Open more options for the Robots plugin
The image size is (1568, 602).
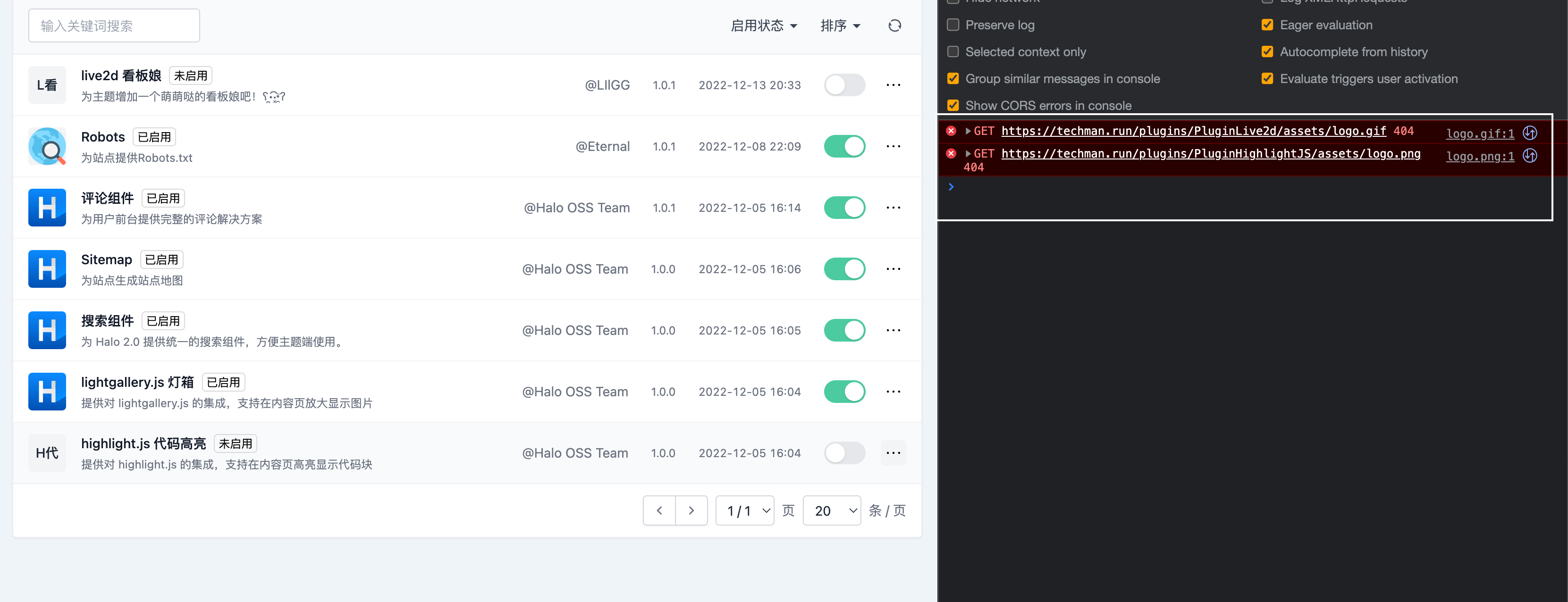coord(893,146)
